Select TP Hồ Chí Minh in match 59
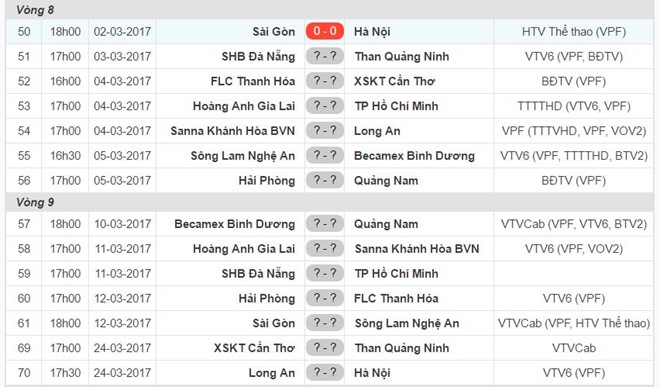The width and height of the screenshot is (660, 387). (396, 274)
